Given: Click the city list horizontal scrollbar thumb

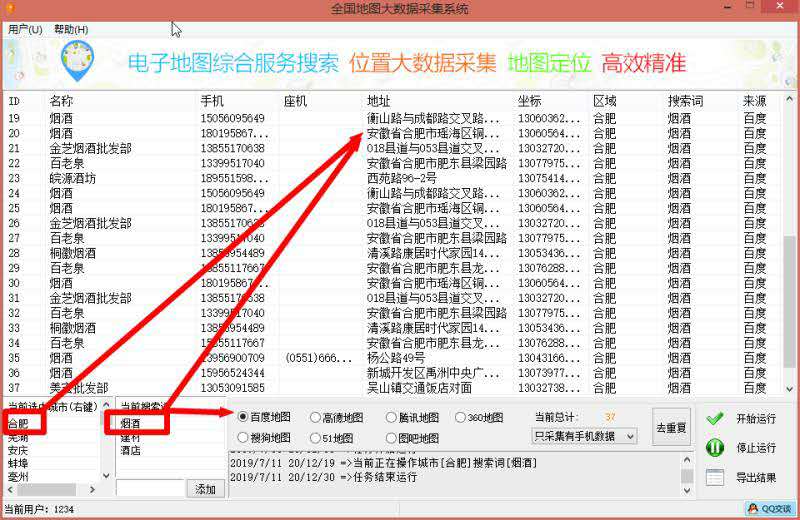Looking at the screenshot, I should coord(47,489).
